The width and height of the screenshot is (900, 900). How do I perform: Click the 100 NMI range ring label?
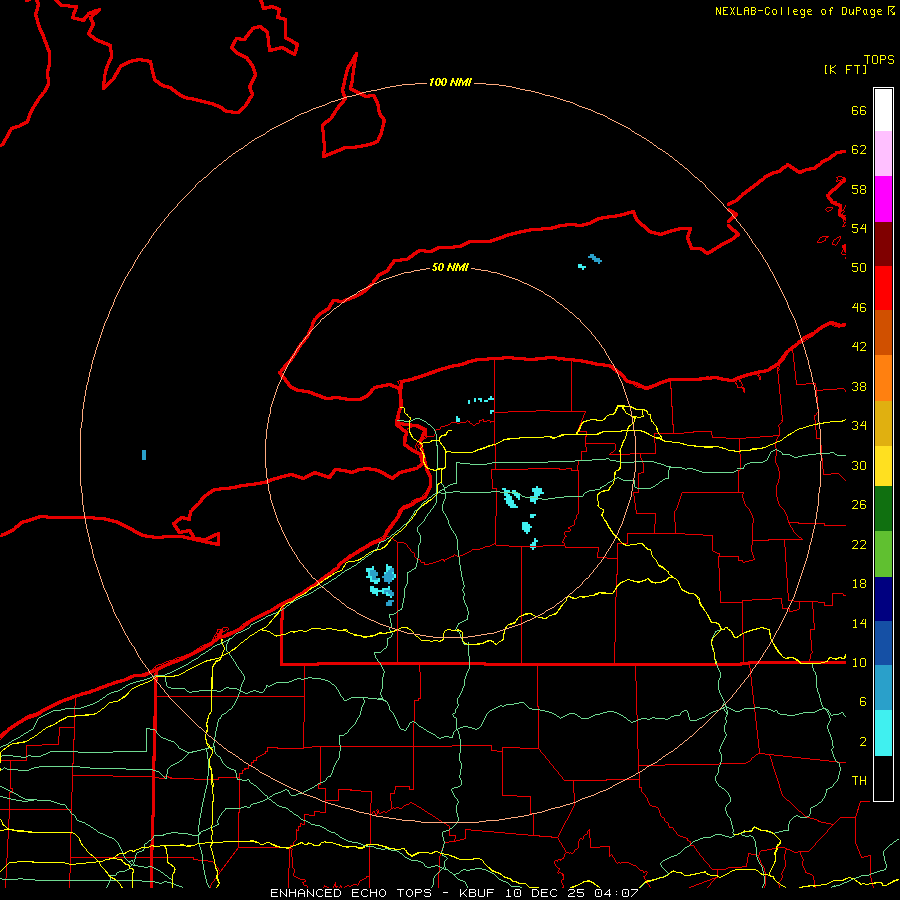450,83
